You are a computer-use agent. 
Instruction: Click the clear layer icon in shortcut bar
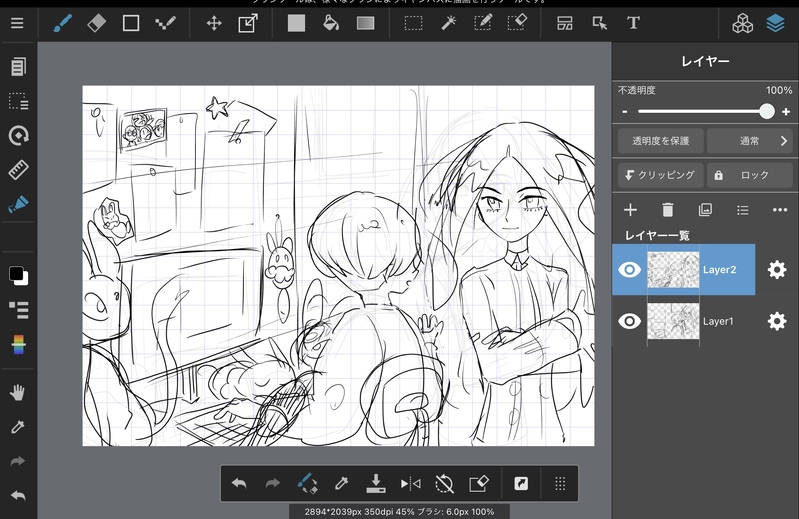(x=478, y=483)
